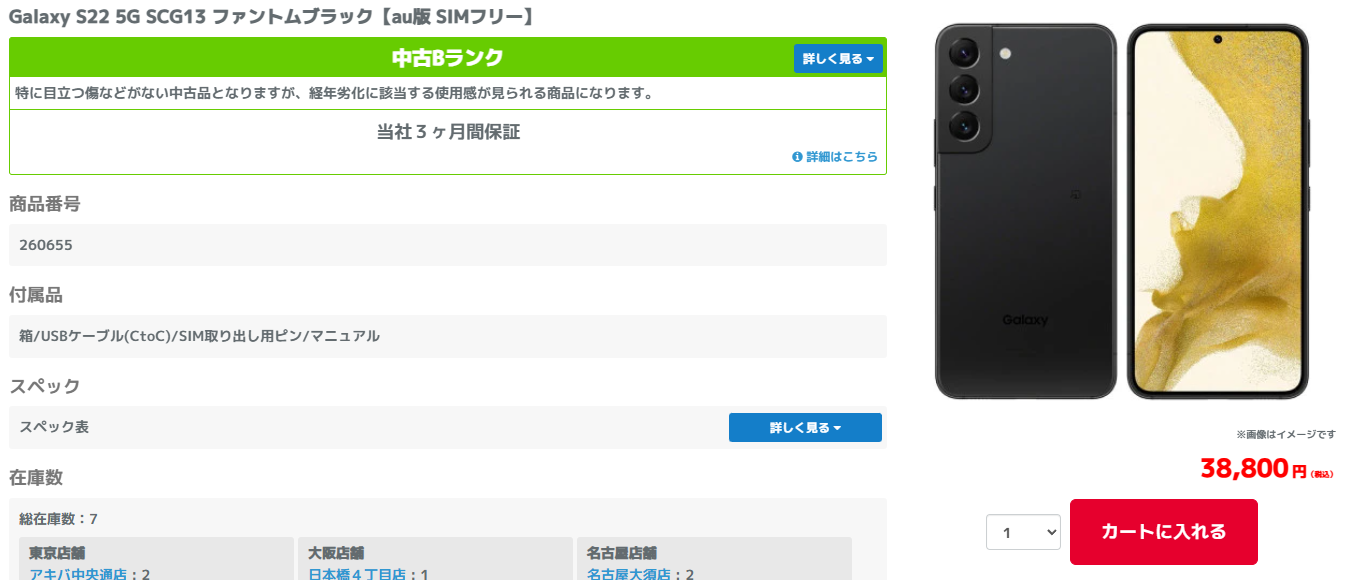
Task: Click the green 中古Bランク banner
Action: pyautogui.click(x=447, y=58)
